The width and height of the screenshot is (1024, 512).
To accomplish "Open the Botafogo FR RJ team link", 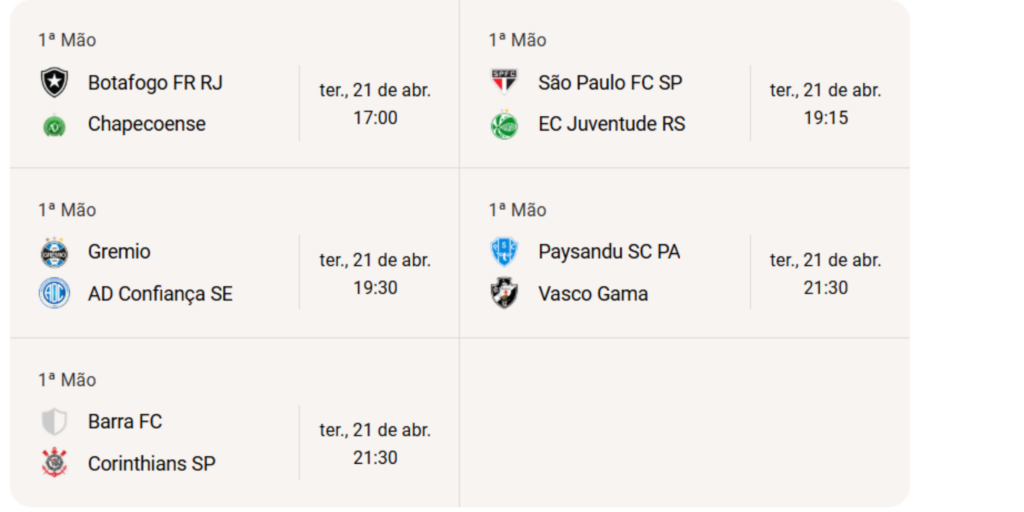I will pyautogui.click(x=155, y=83).
